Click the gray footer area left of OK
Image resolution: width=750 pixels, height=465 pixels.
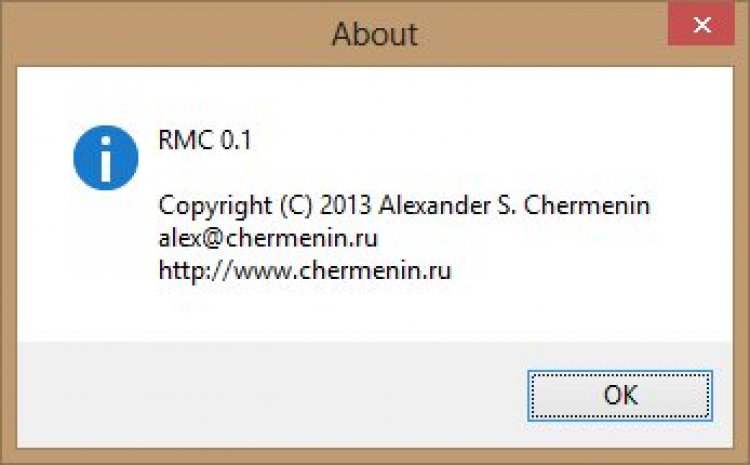coord(250,394)
